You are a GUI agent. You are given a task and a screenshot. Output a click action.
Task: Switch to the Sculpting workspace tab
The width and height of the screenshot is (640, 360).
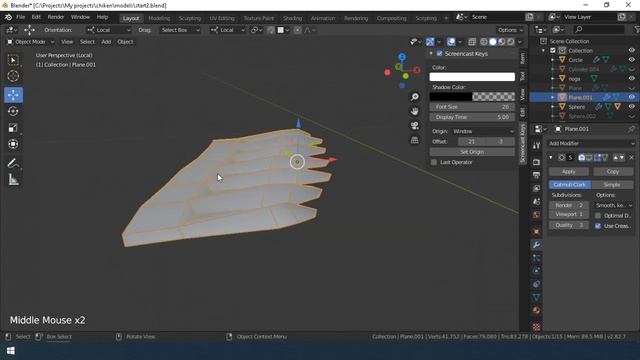190,18
